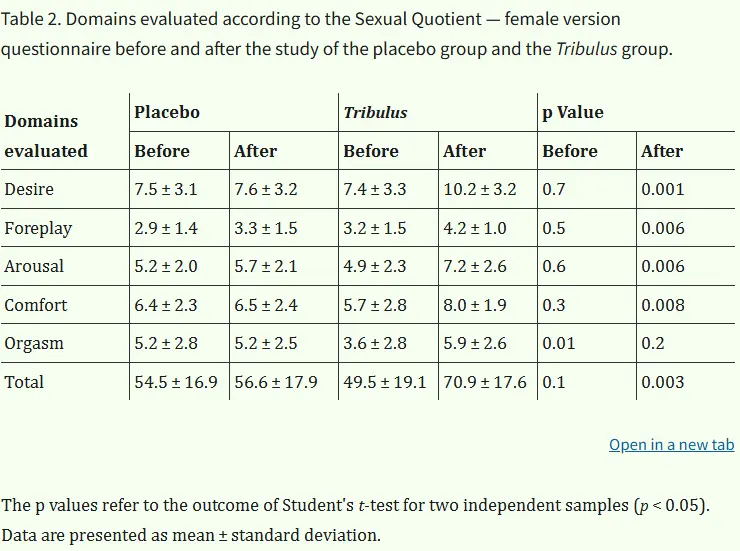Click the Orgasm p value 0.01 cell
Image resolution: width=740 pixels, height=551 pixels.
coord(559,343)
